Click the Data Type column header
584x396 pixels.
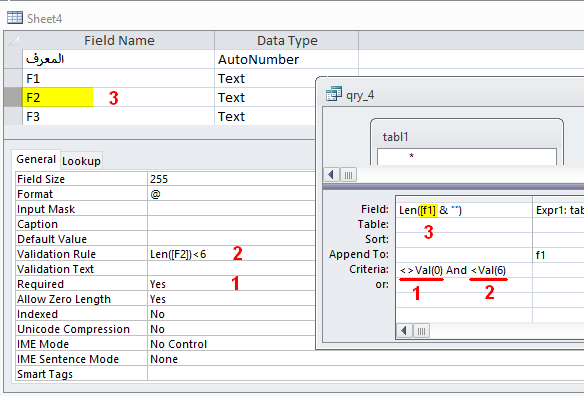286,41
